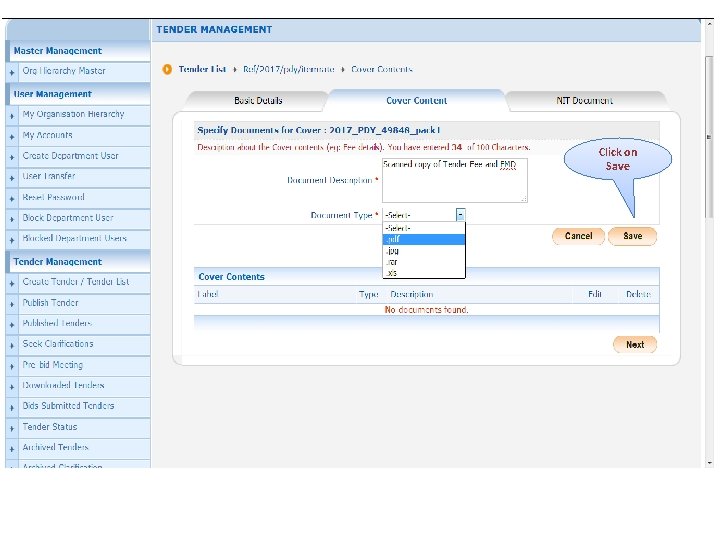
Task: Click the plus icon beside Archived Tenders
Action: point(12,449)
